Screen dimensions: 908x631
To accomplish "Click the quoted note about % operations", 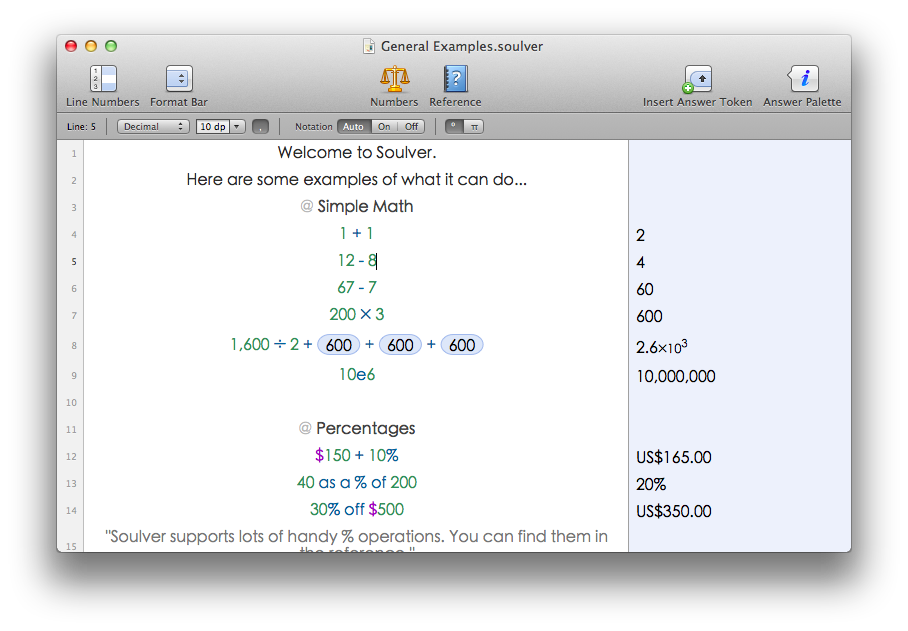I will [x=357, y=540].
